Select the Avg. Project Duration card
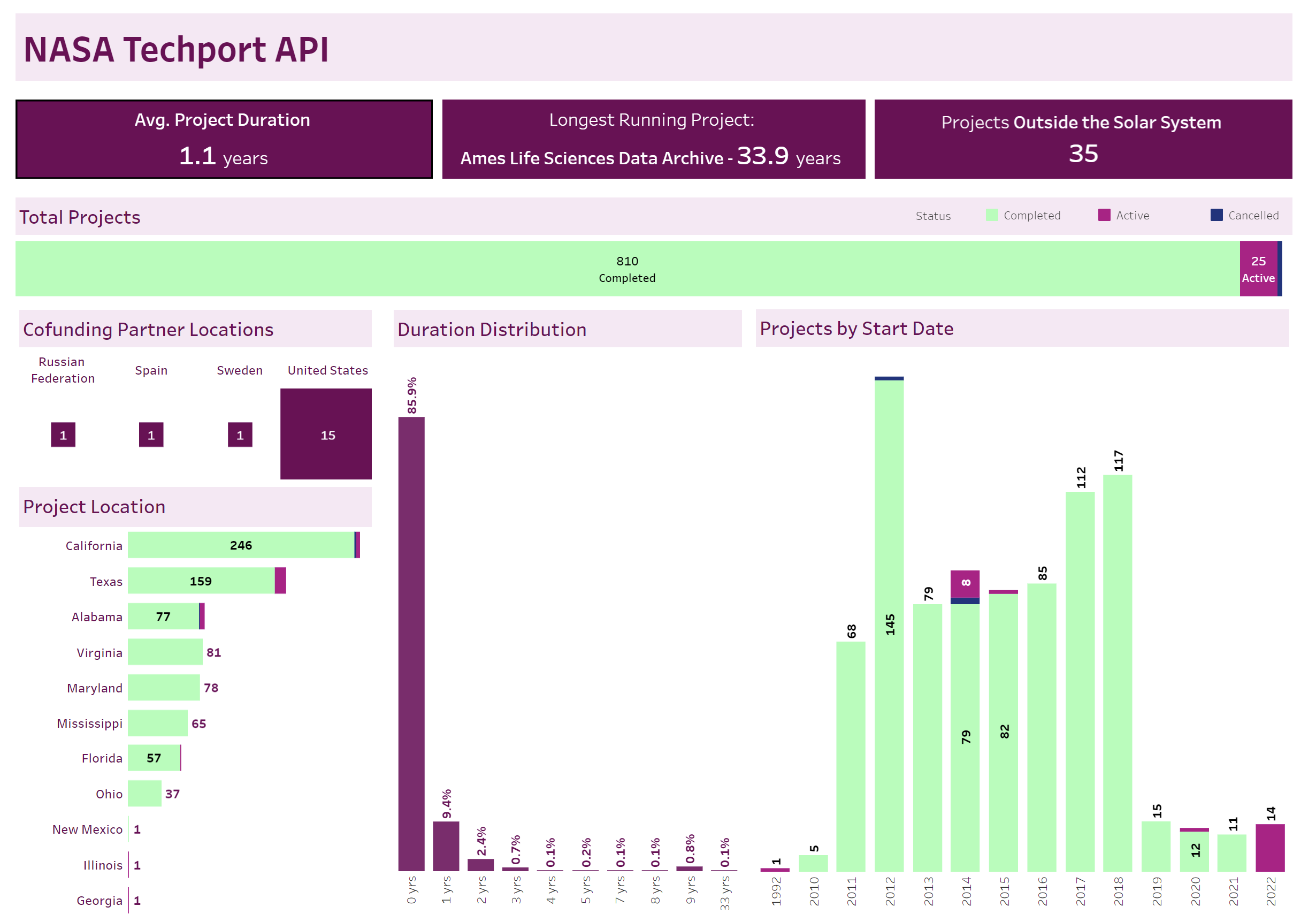 coord(224,139)
